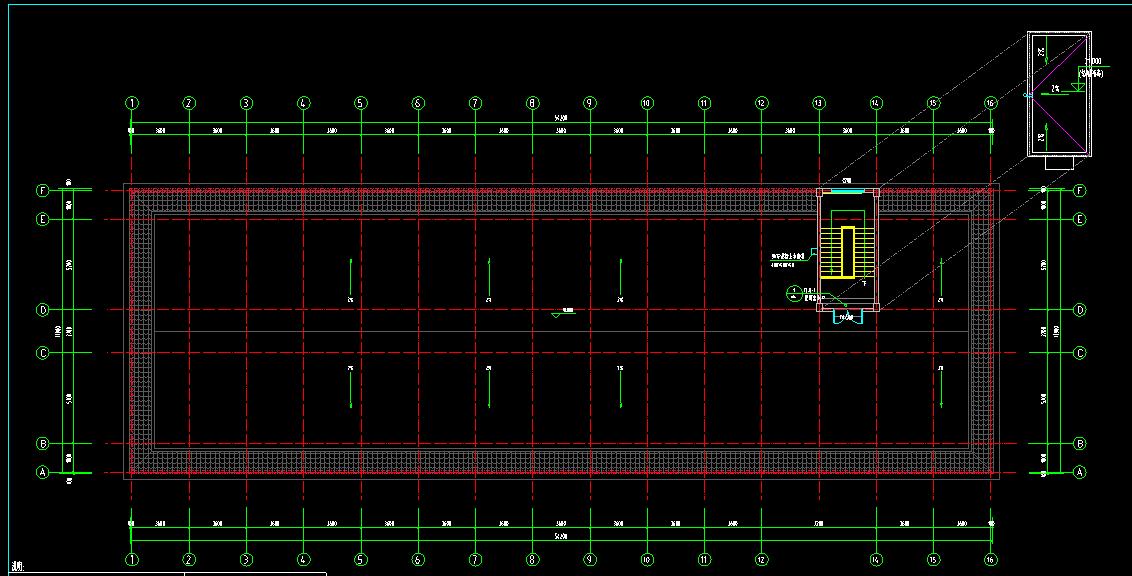The height and width of the screenshot is (576, 1132).
Task: Select the right grid bubble labeled C
Action: click(x=1080, y=353)
